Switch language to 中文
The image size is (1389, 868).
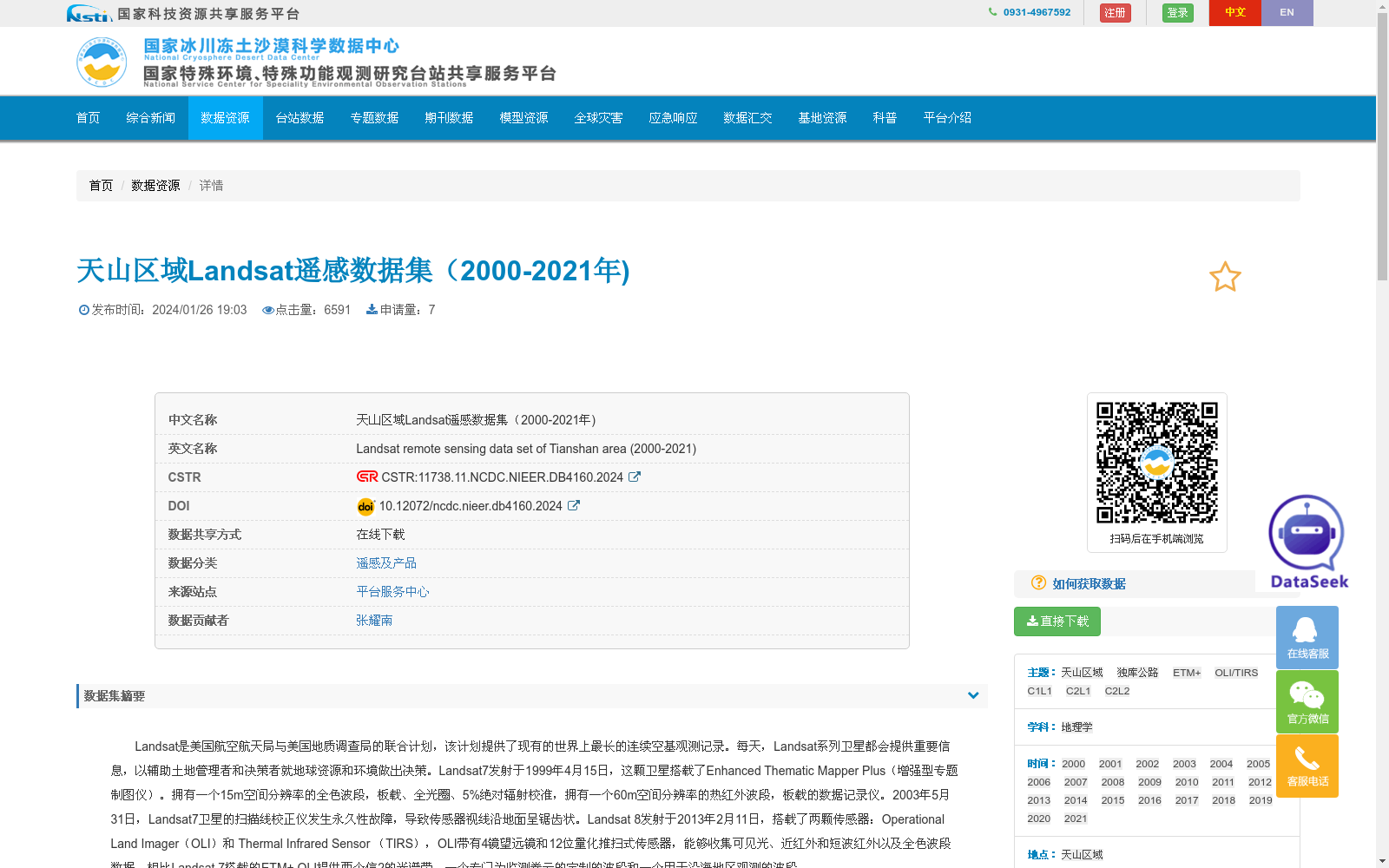[x=1235, y=13]
